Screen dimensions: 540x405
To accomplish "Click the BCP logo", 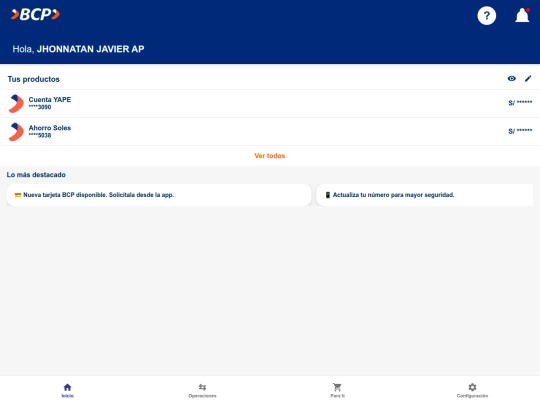I will [x=35, y=14].
